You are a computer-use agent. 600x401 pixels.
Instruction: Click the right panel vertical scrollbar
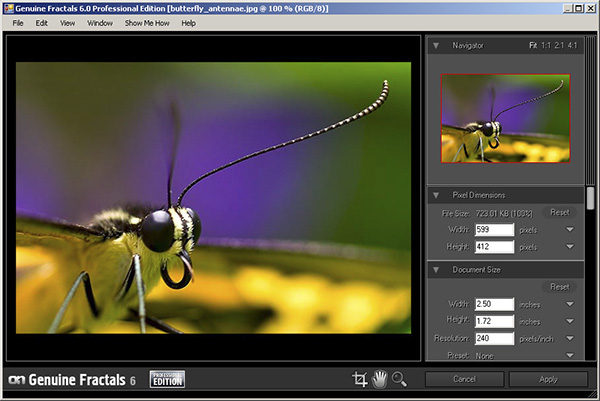590,200
